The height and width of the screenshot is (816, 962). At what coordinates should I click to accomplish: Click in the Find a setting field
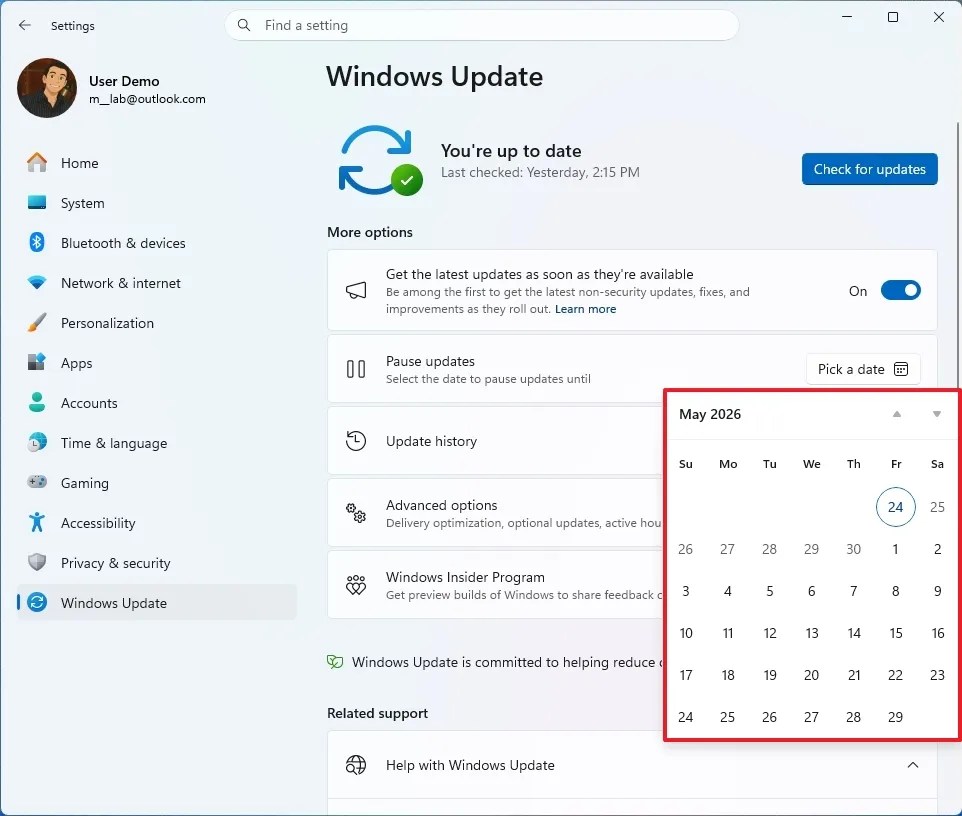(x=482, y=25)
